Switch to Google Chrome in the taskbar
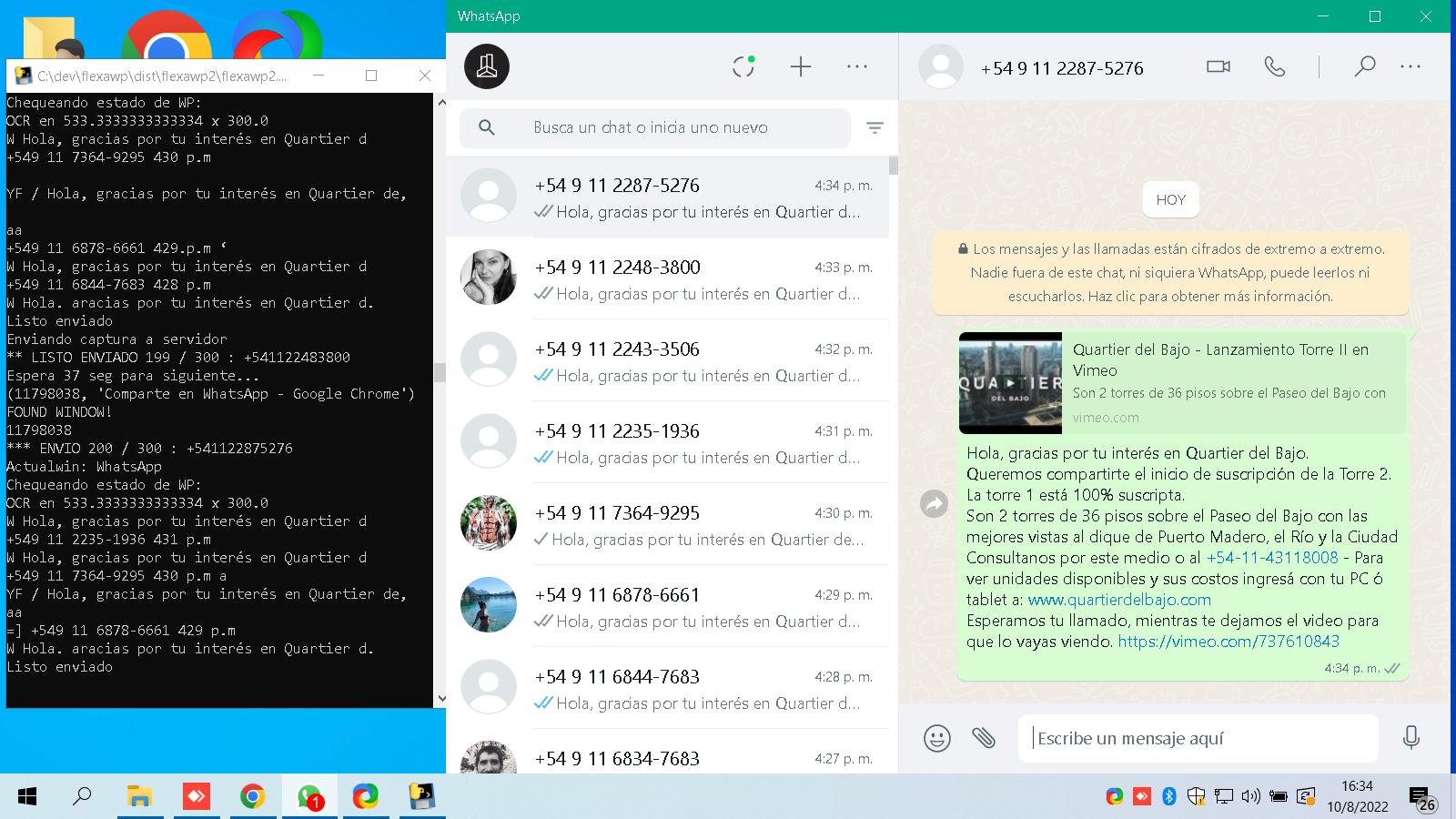This screenshot has height=819, width=1456. [252, 797]
